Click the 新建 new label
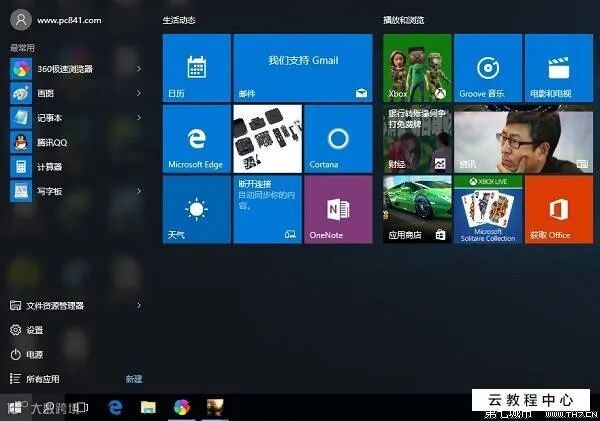 point(134,379)
